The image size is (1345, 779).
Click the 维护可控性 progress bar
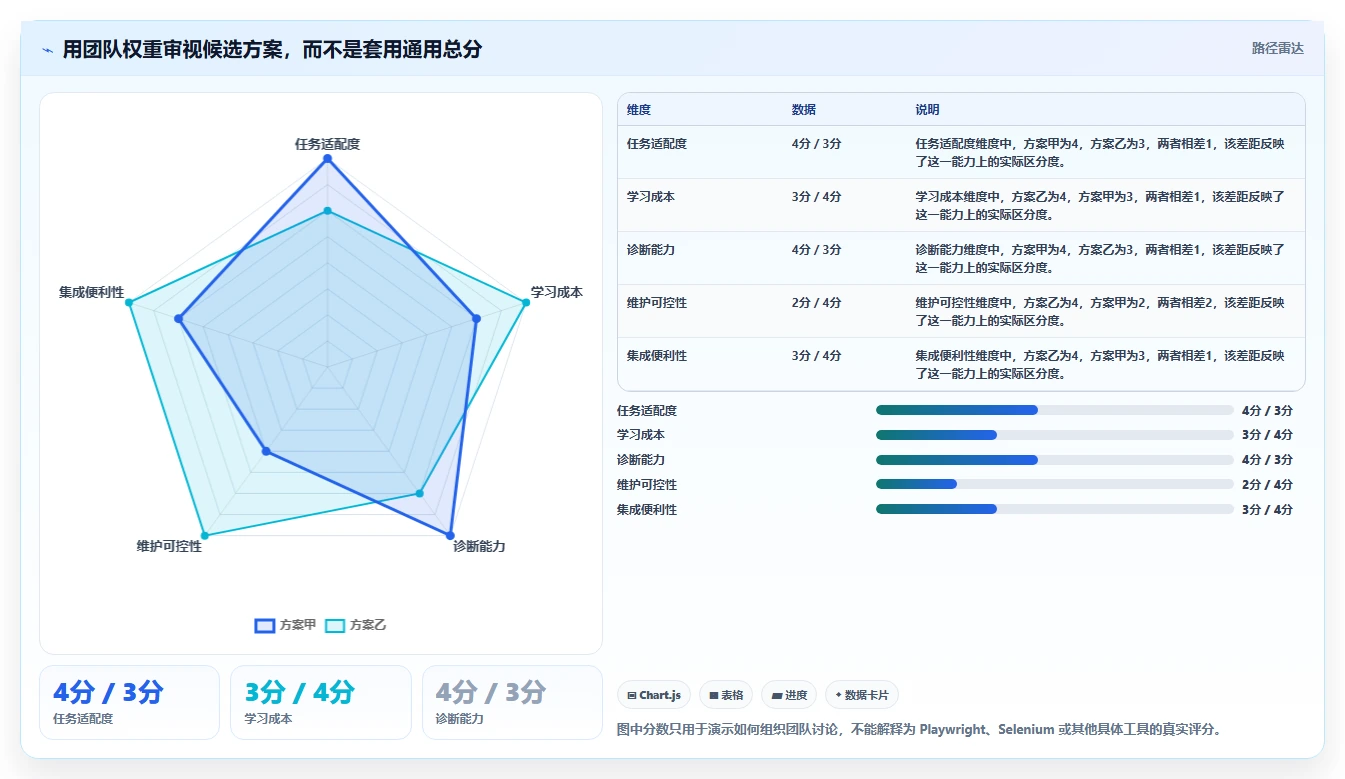[x=1055, y=484]
